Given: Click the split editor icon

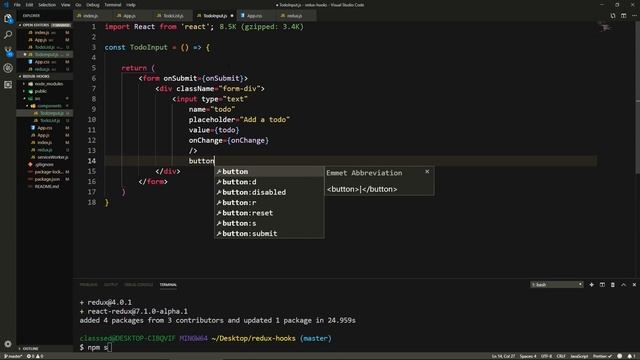Looking at the screenshot, I should tap(623, 16).
